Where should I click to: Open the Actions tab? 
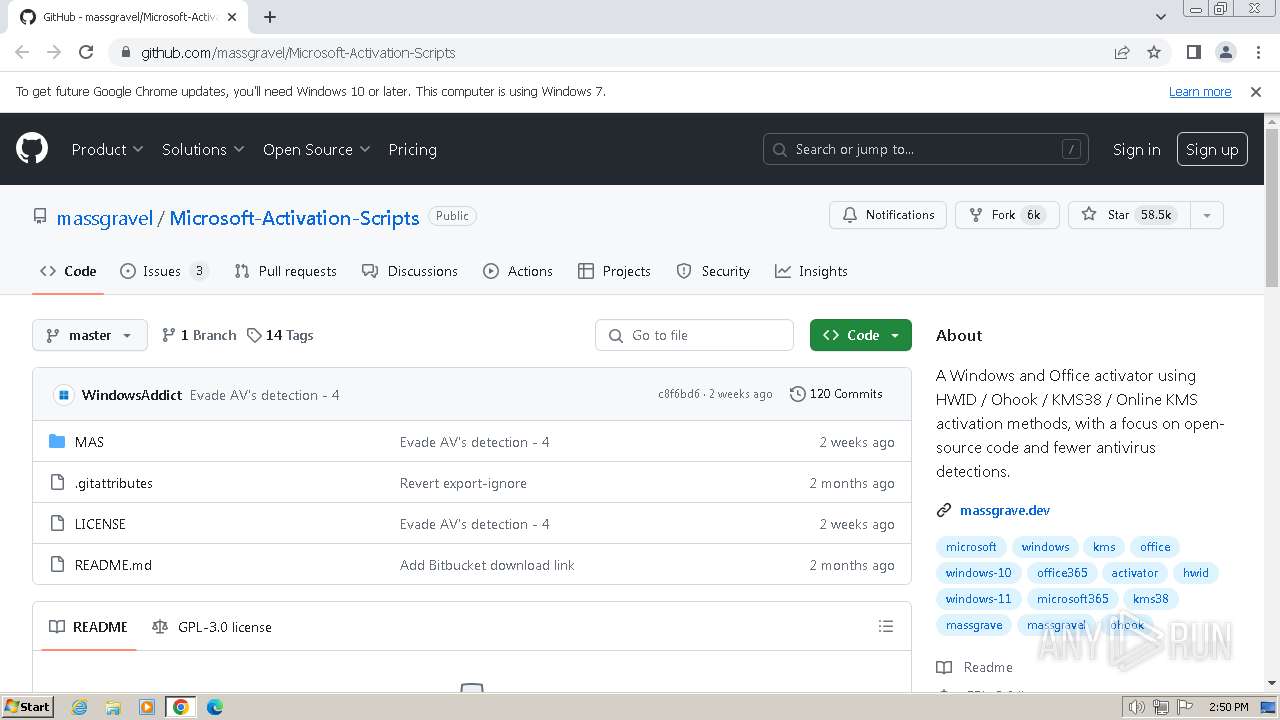coord(518,271)
